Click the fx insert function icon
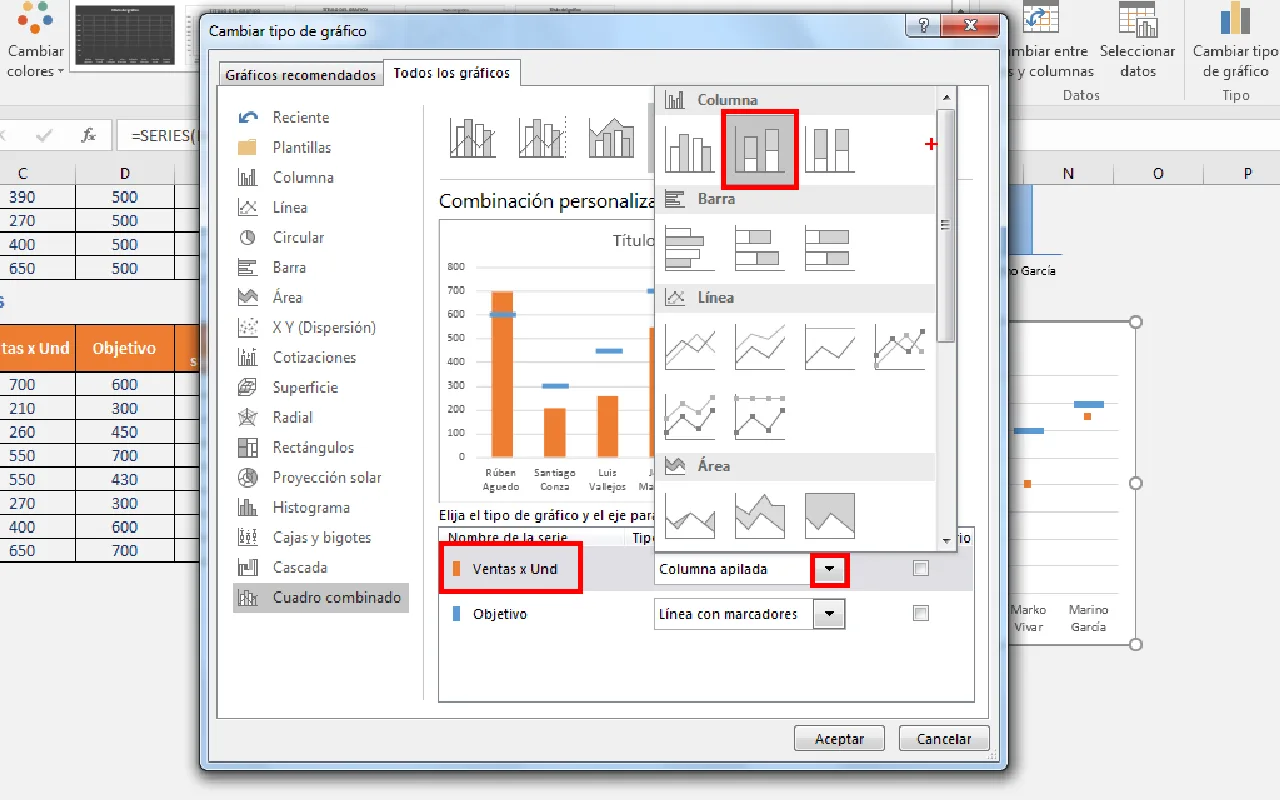1280x800 pixels. click(88, 135)
